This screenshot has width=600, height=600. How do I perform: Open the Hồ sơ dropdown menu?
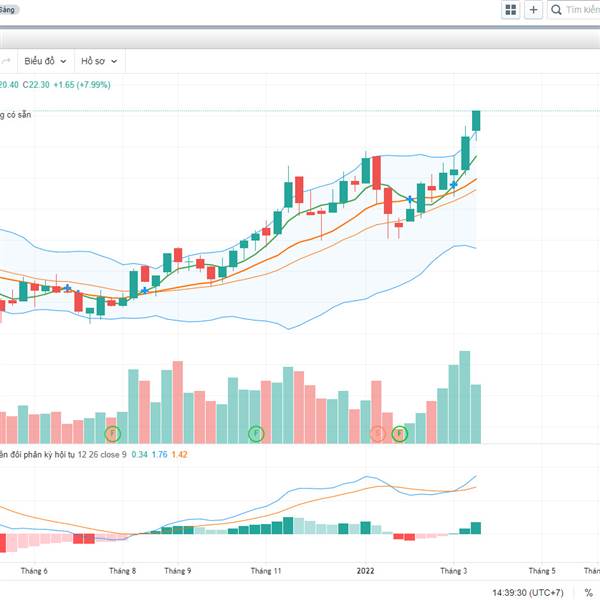coord(99,61)
